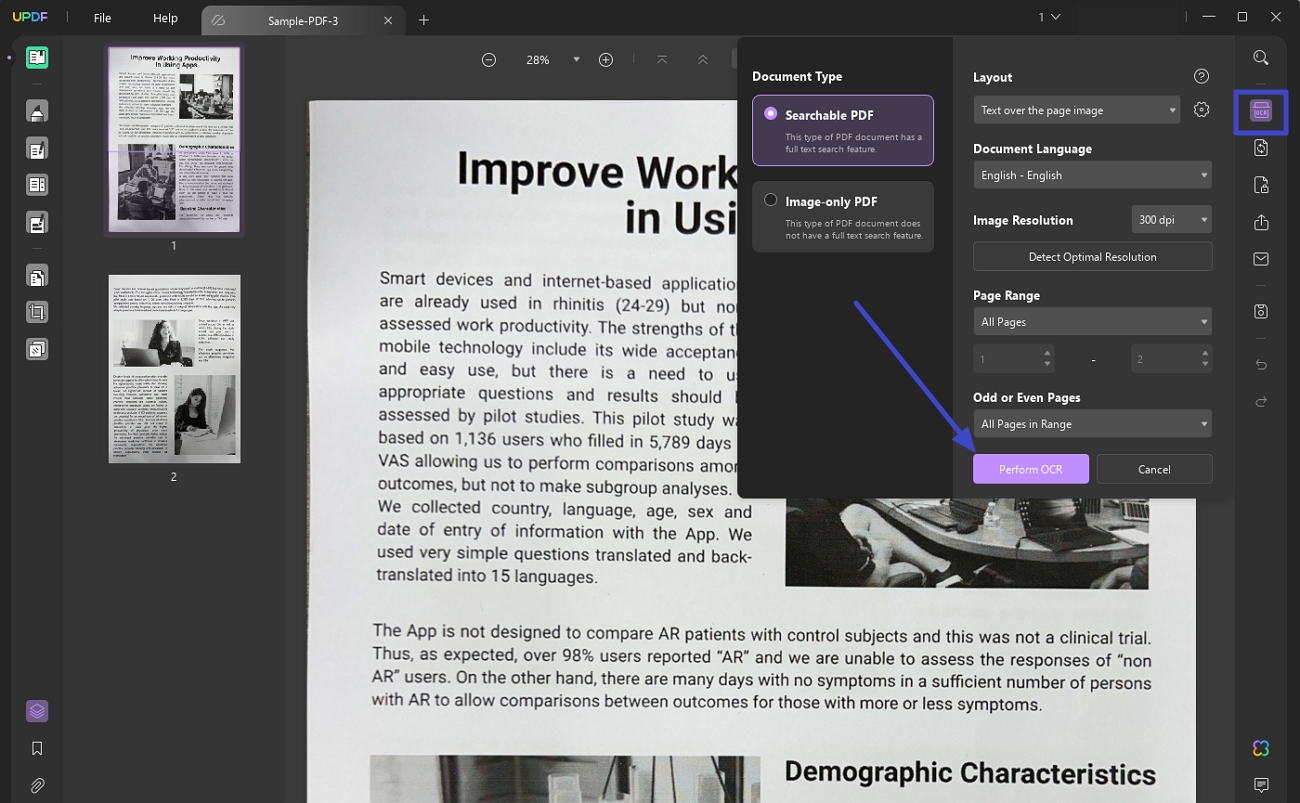Image resolution: width=1300 pixels, height=803 pixels.
Task: Select the page 2 thumbnail
Action: coord(174,369)
